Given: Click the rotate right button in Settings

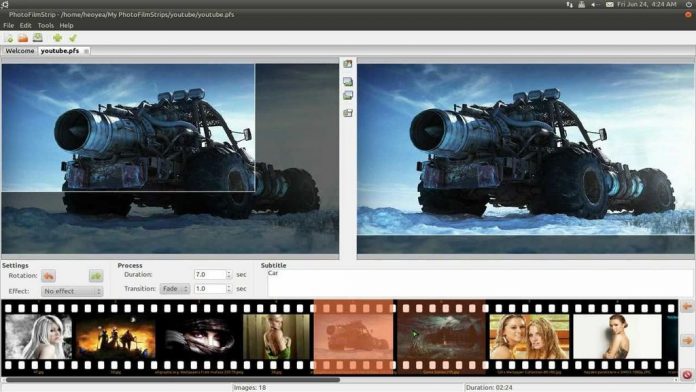Looking at the screenshot, I should coord(96,276).
